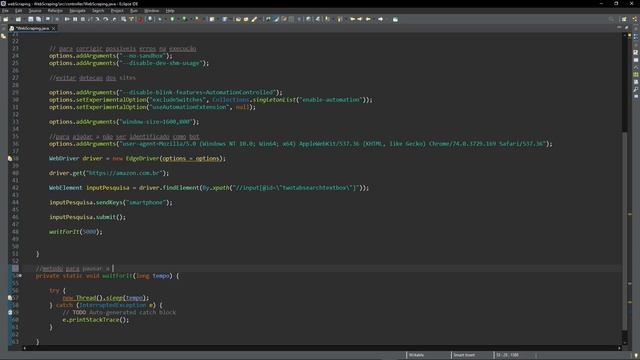640x360 pixels.
Task: Click the inputPesquisa.sendKeys("smartphone") line
Action: click(111, 202)
